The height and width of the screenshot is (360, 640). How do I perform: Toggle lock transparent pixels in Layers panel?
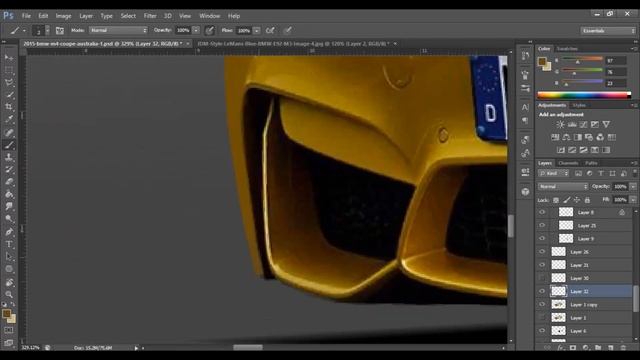[x=556, y=200]
